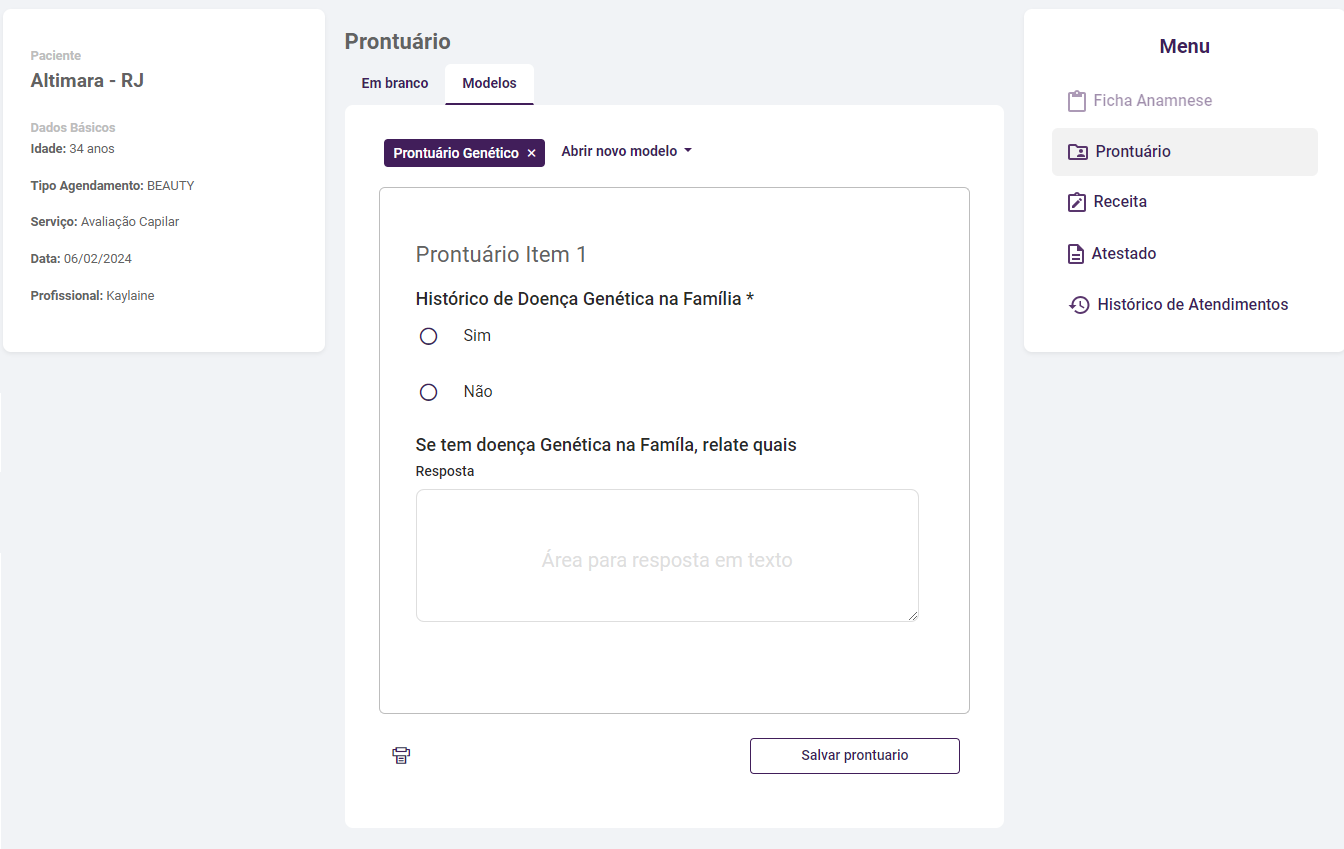Click the Receita prescription icon
This screenshot has width=1344, height=849.
point(1076,202)
